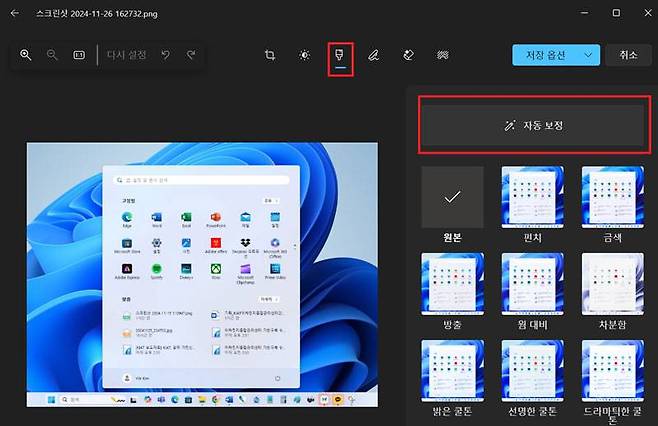This screenshot has height=426, width=658.
Task: Select the 원본 original filter
Action: tap(452, 197)
